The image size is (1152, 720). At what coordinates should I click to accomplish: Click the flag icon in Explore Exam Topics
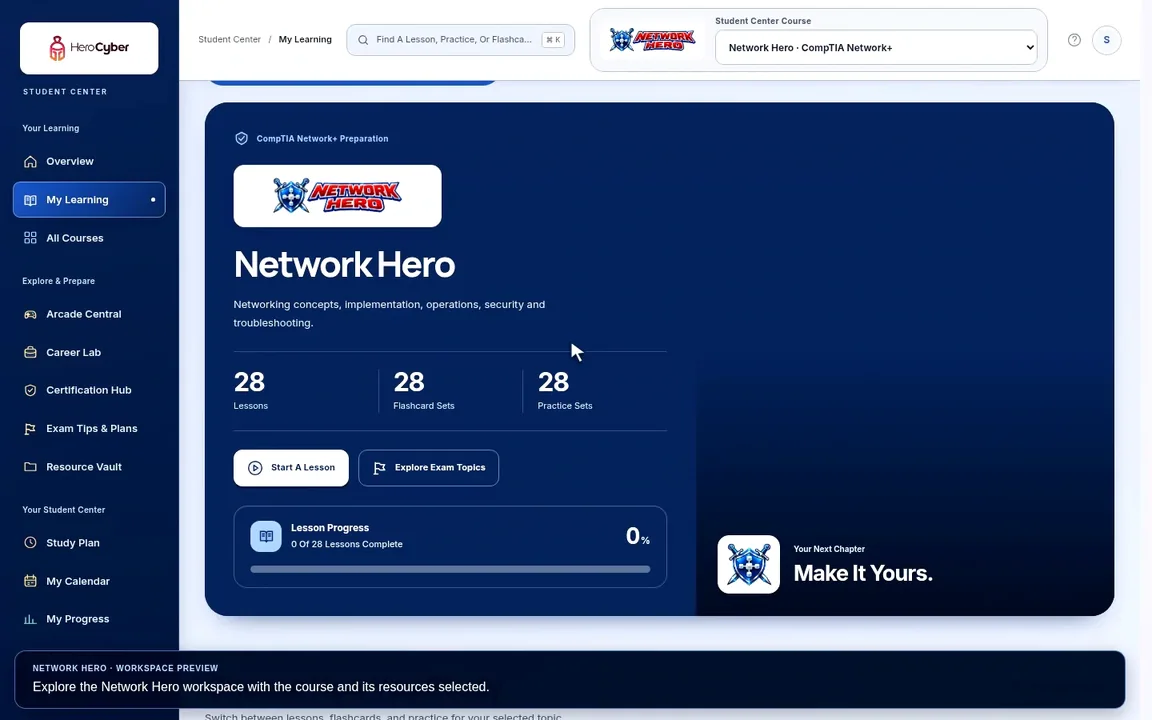(379, 468)
